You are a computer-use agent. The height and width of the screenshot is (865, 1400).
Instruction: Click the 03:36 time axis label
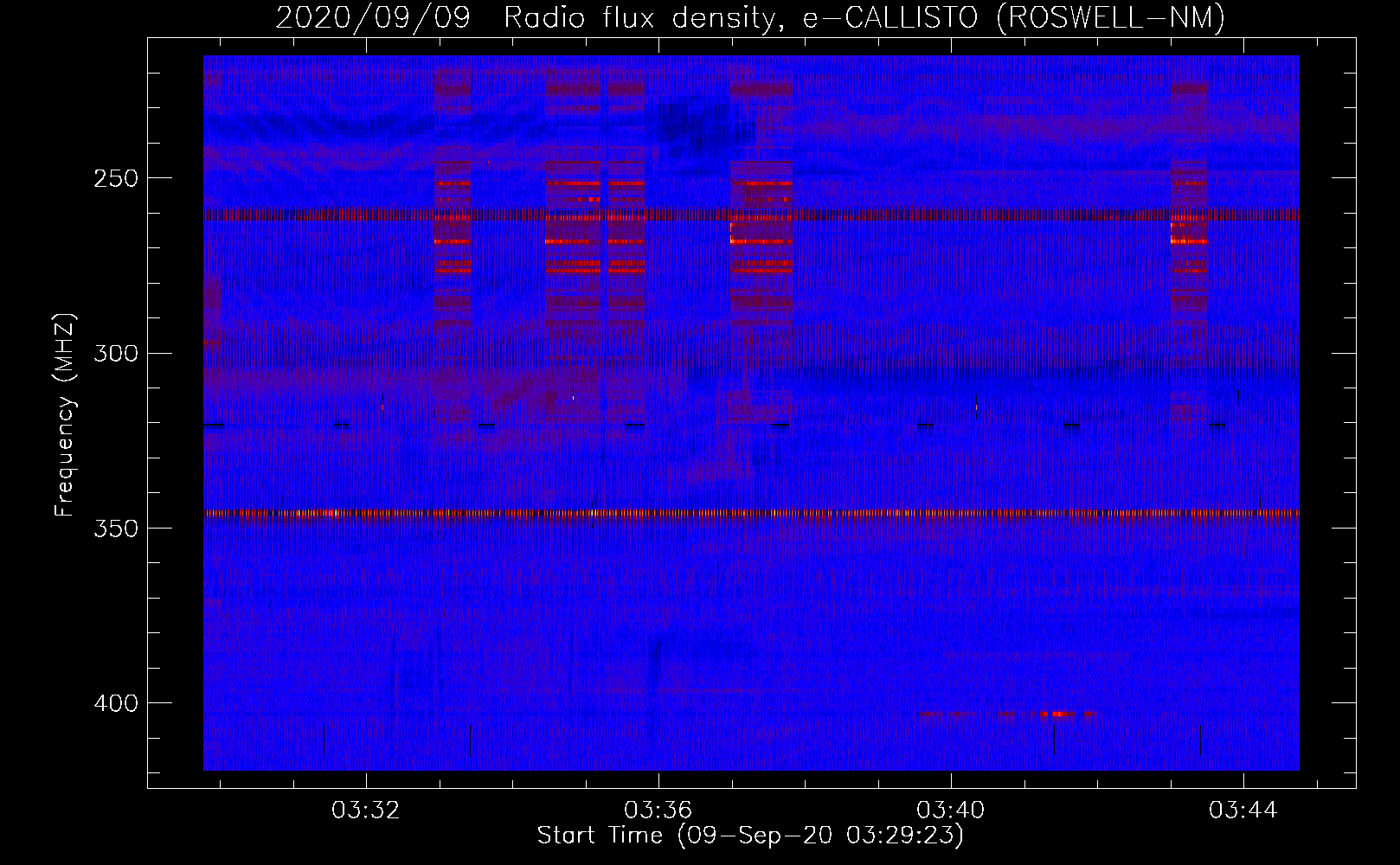(658, 811)
